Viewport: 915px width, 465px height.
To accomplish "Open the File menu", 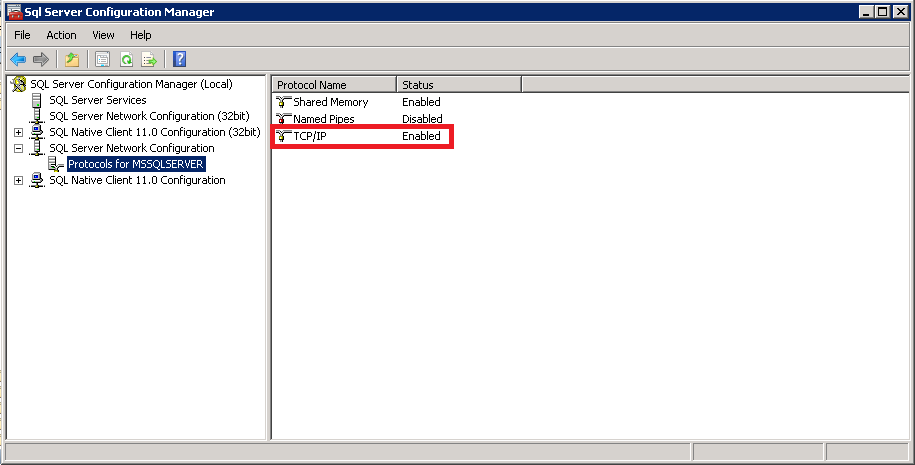I will [x=22, y=35].
